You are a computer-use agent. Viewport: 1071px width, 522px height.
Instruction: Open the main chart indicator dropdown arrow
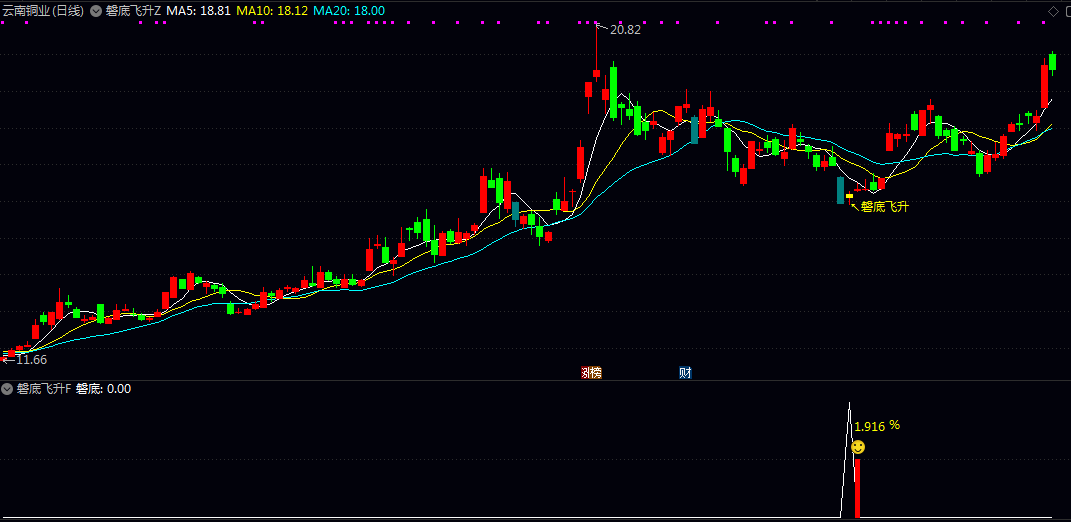[x=96, y=11]
